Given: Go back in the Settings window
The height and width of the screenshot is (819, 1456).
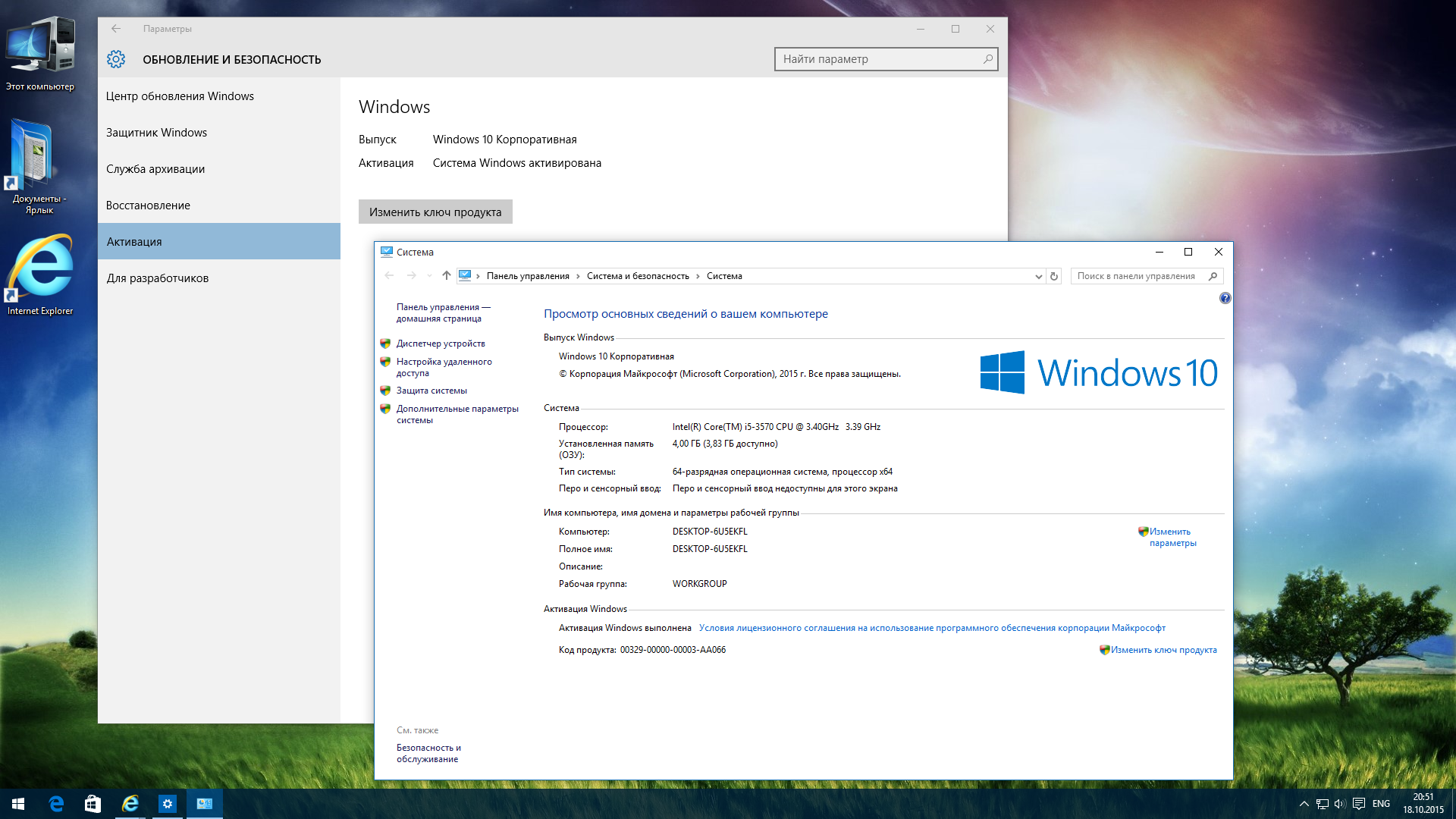Looking at the screenshot, I should coord(116,29).
